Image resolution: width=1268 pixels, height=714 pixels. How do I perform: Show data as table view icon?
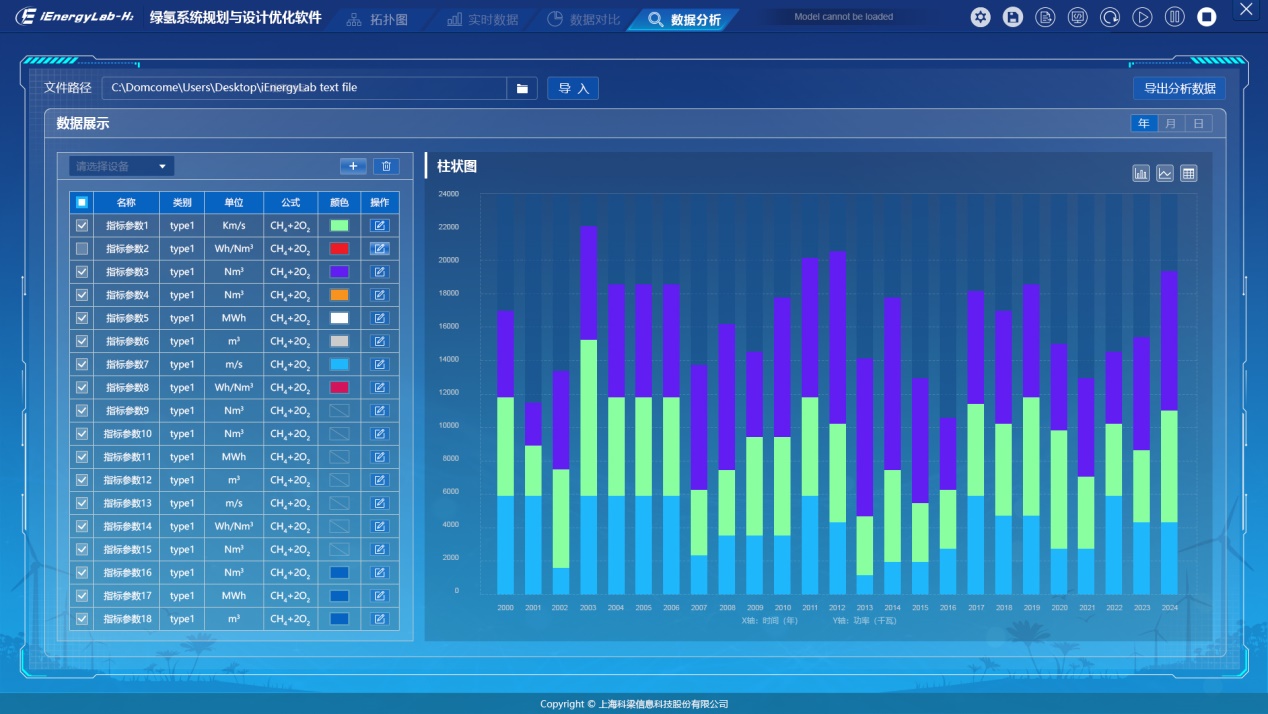1189,173
